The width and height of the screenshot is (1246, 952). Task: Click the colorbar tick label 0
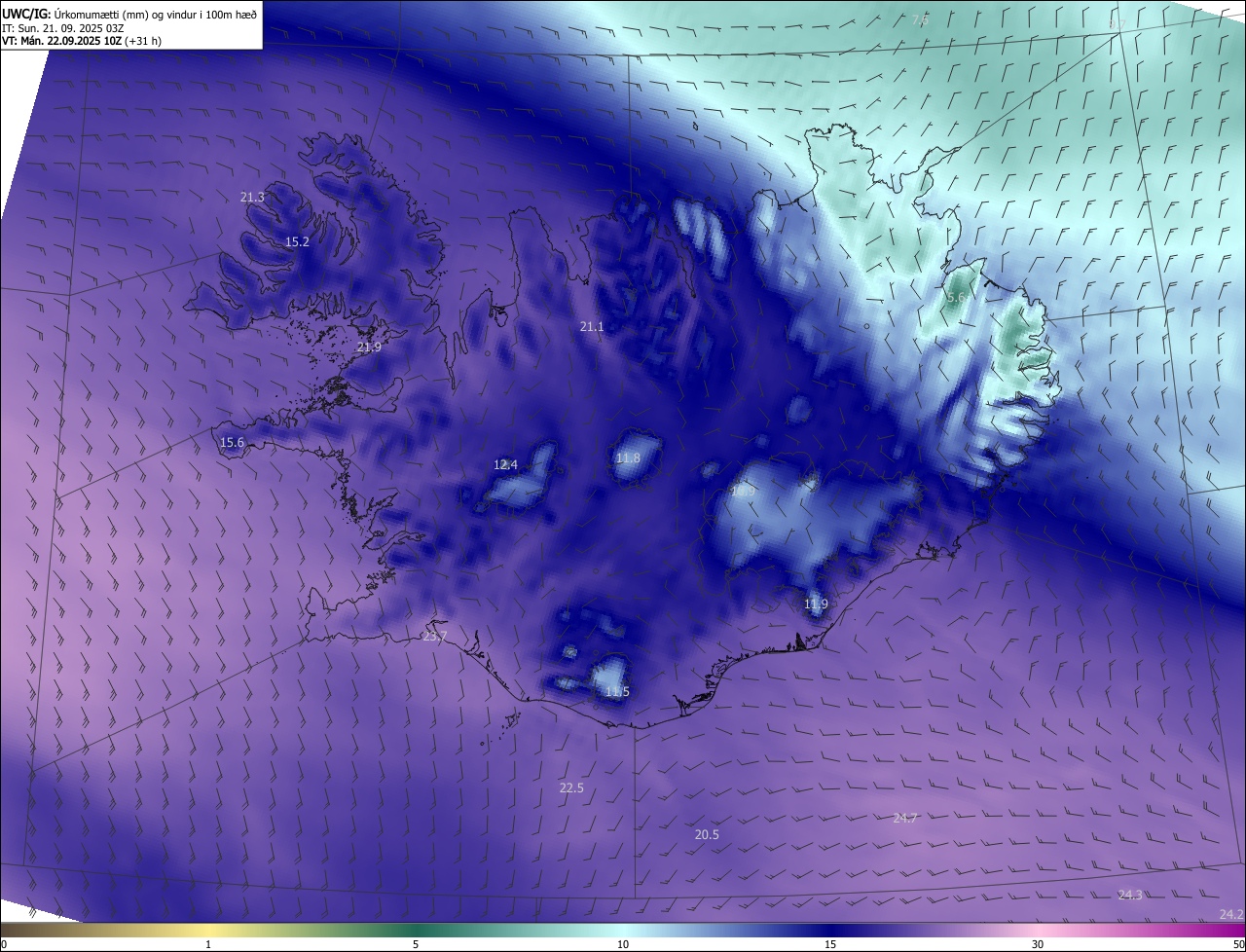(x=4, y=944)
